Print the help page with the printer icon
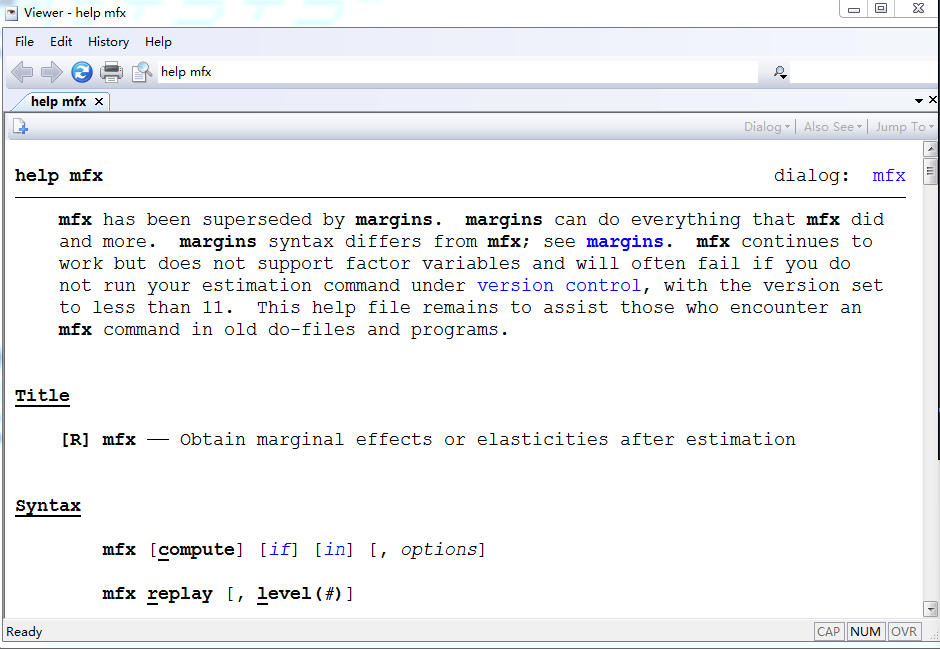The image size is (940, 650). pos(111,72)
